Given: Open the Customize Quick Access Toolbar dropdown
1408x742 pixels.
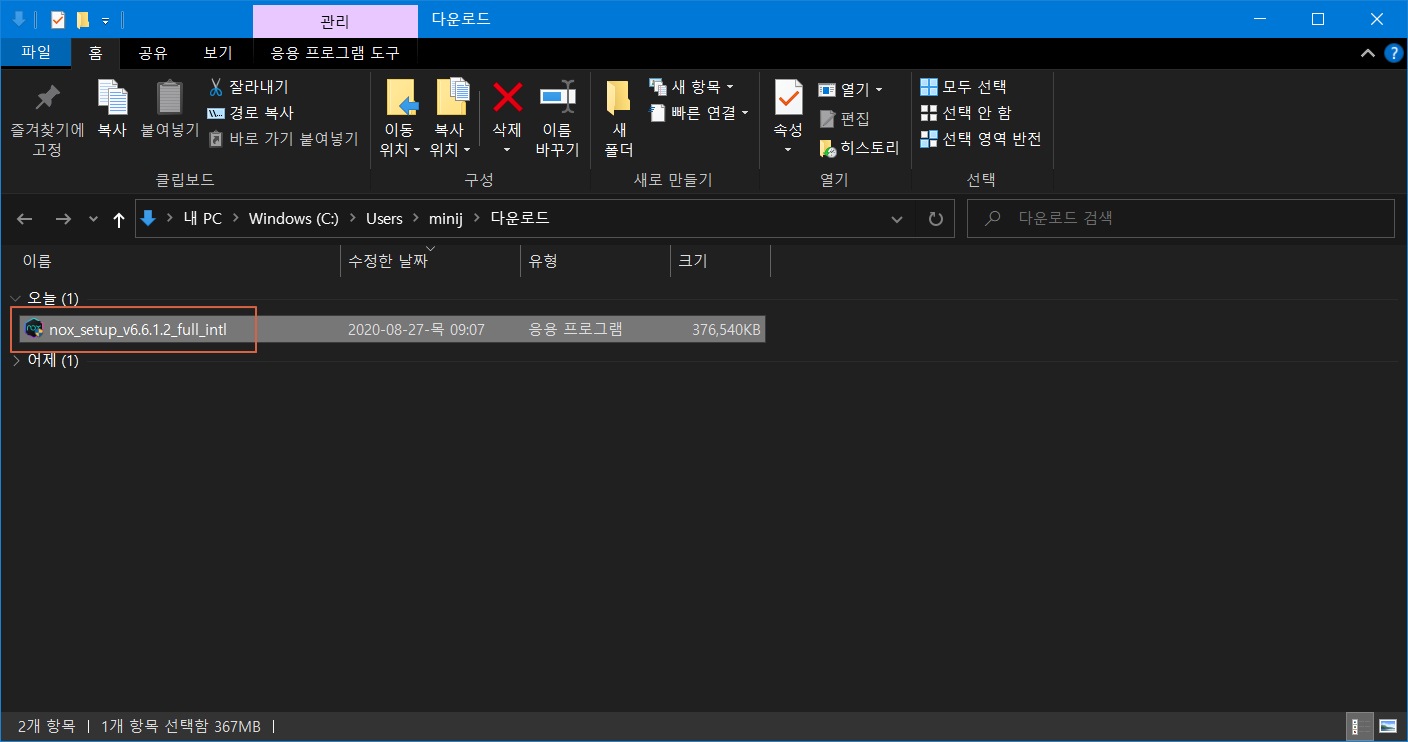Looking at the screenshot, I should 105,20.
